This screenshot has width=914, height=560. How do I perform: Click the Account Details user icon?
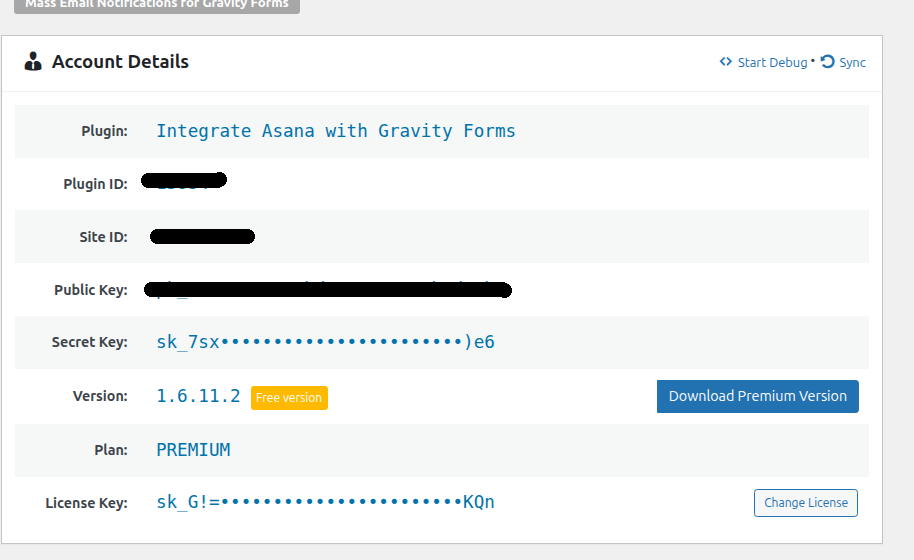pyautogui.click(x=33, y=62)
